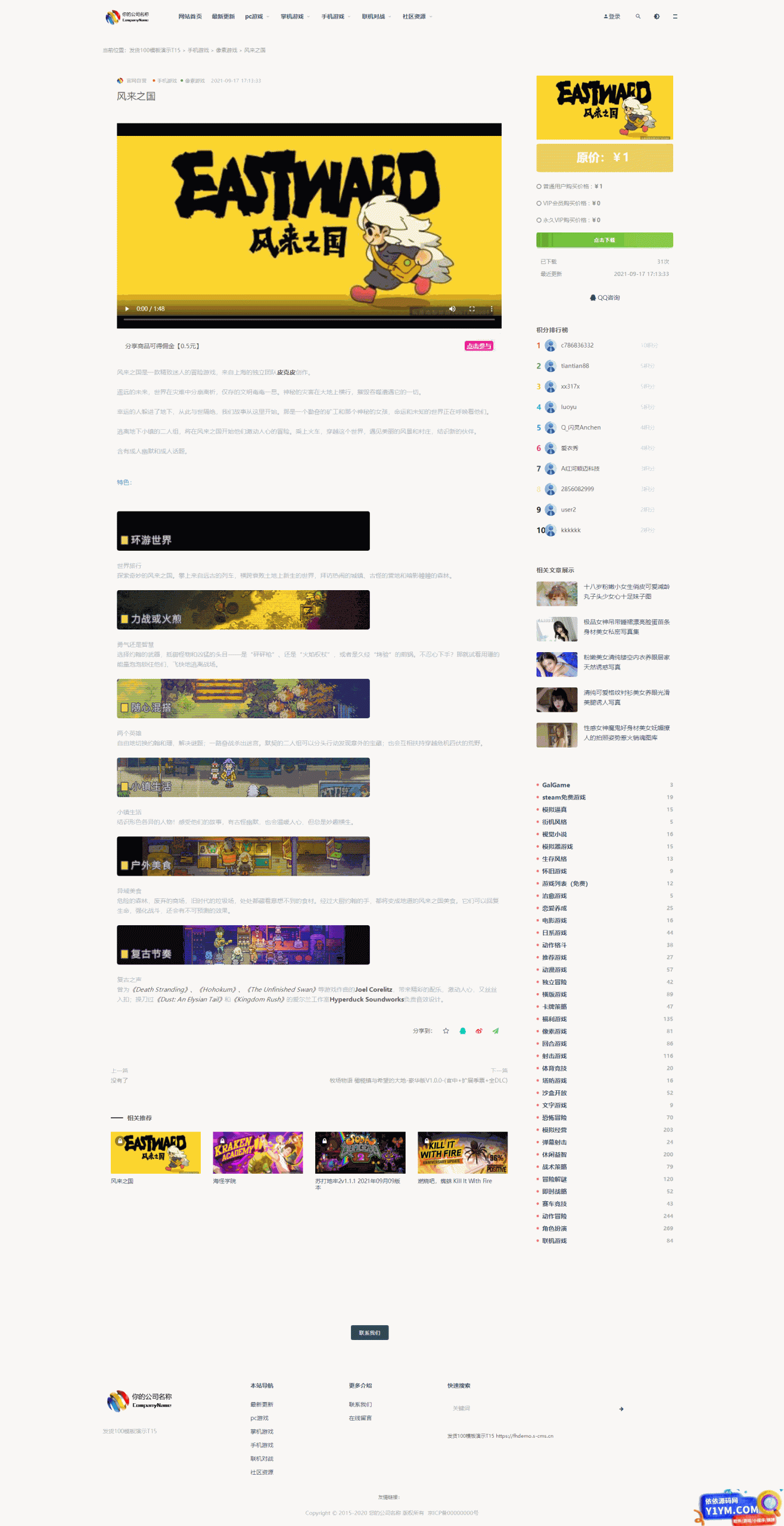Viewport: 784px width, 1526px height.
Task: Open the steam免费游戏 category link
Action: click(x=564, y=798)
